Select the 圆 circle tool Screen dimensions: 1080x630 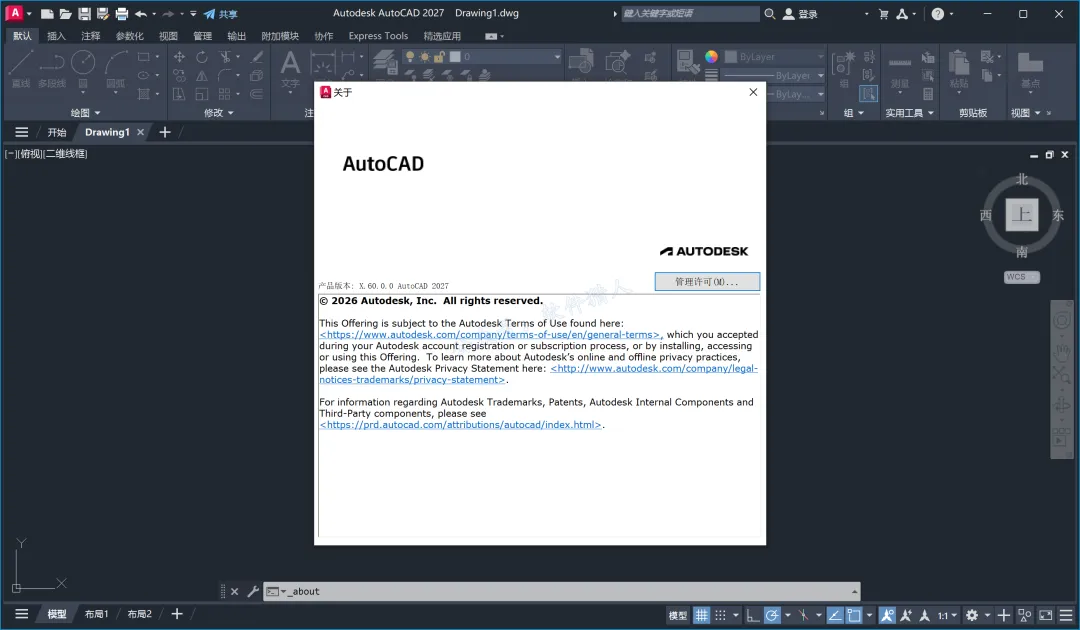pyautogui.click(x=83, y=67)
